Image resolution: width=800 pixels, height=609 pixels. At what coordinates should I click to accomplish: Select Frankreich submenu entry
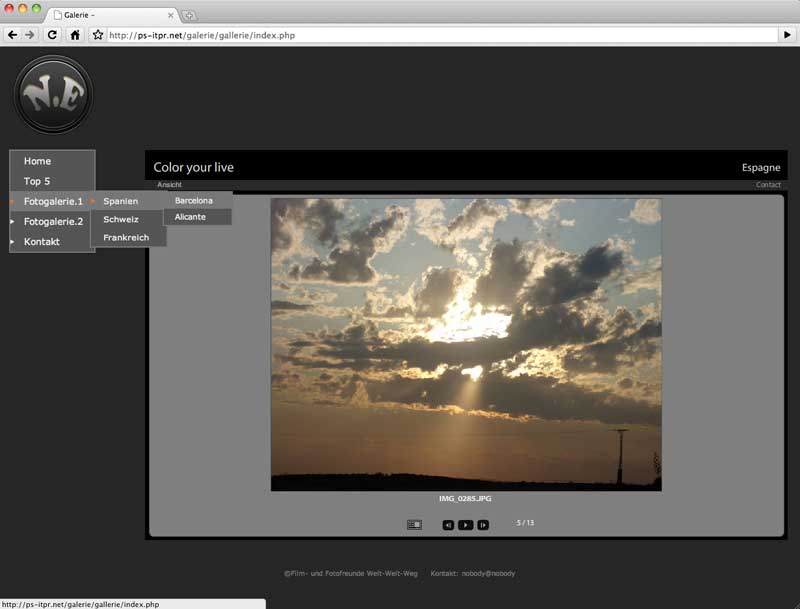[128, 238]
